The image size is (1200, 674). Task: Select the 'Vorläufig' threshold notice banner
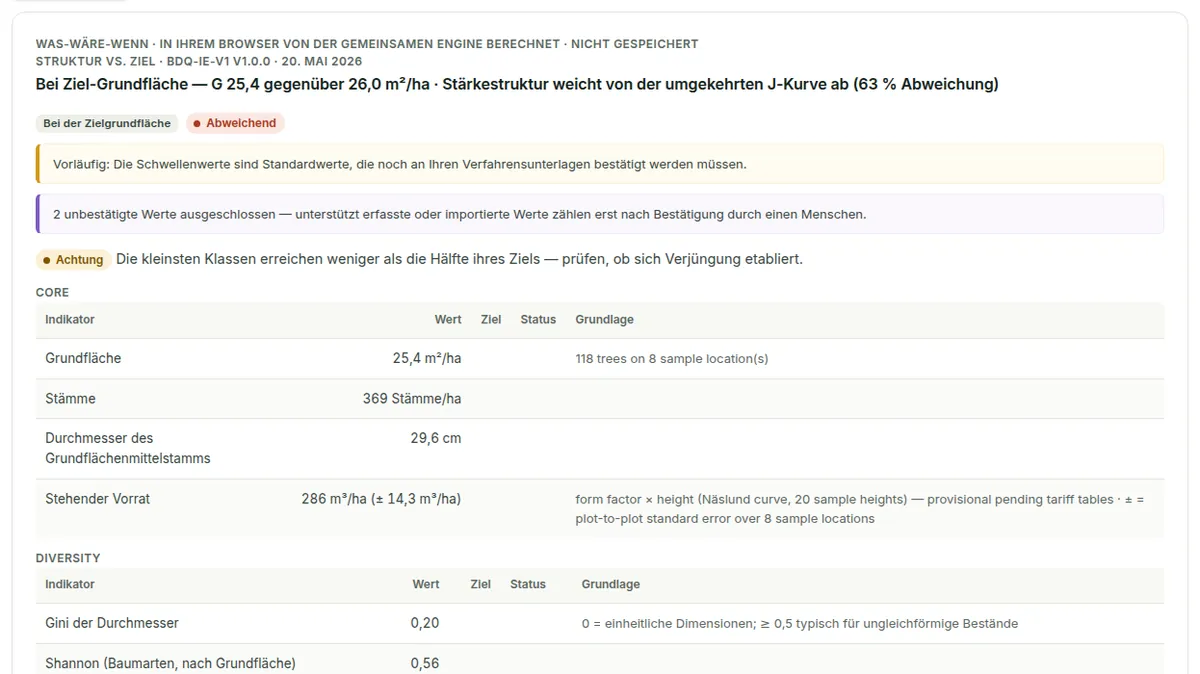(x=600, y=164)
